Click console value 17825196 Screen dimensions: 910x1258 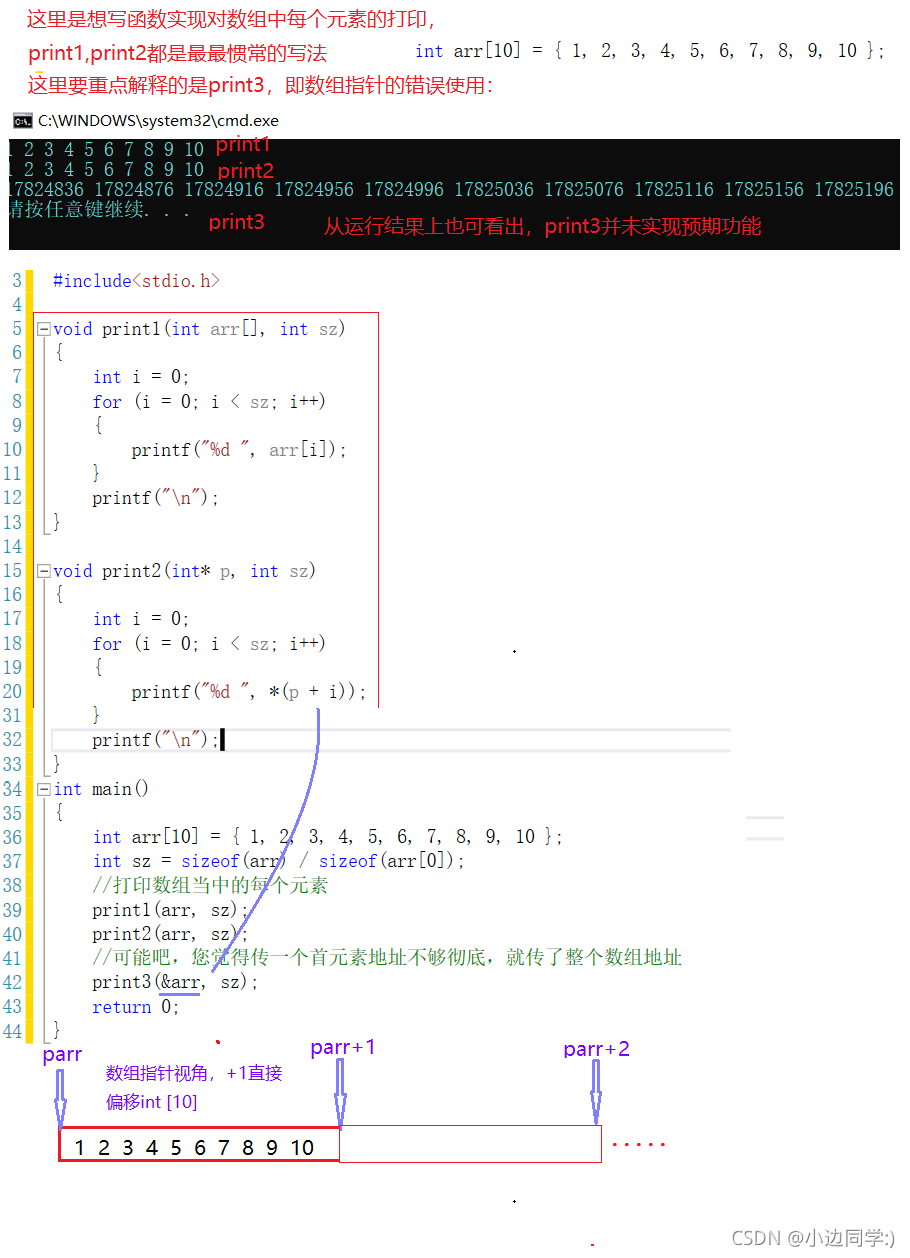(x=854, y=189)
